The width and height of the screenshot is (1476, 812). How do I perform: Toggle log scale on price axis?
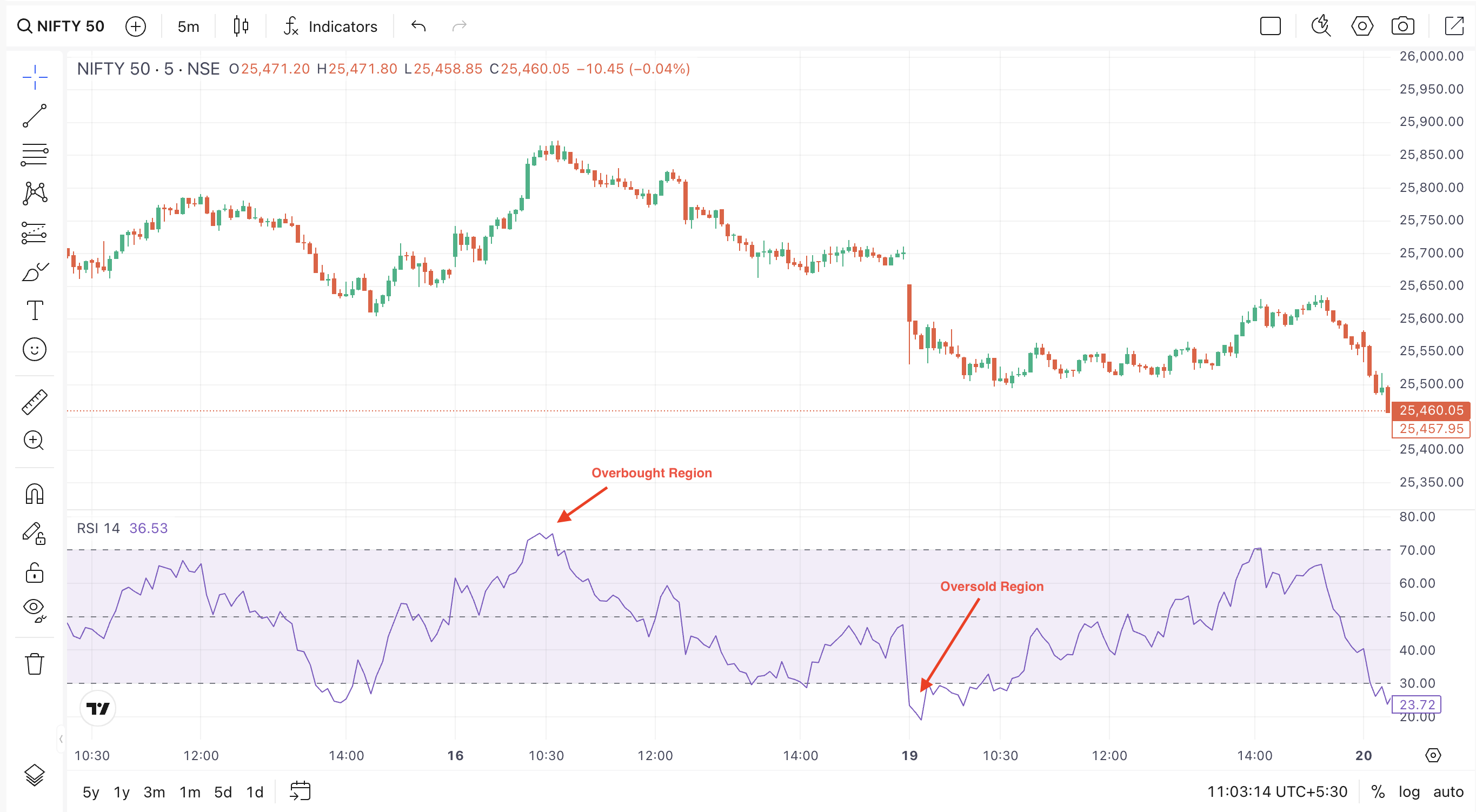tap(1408, 791)
